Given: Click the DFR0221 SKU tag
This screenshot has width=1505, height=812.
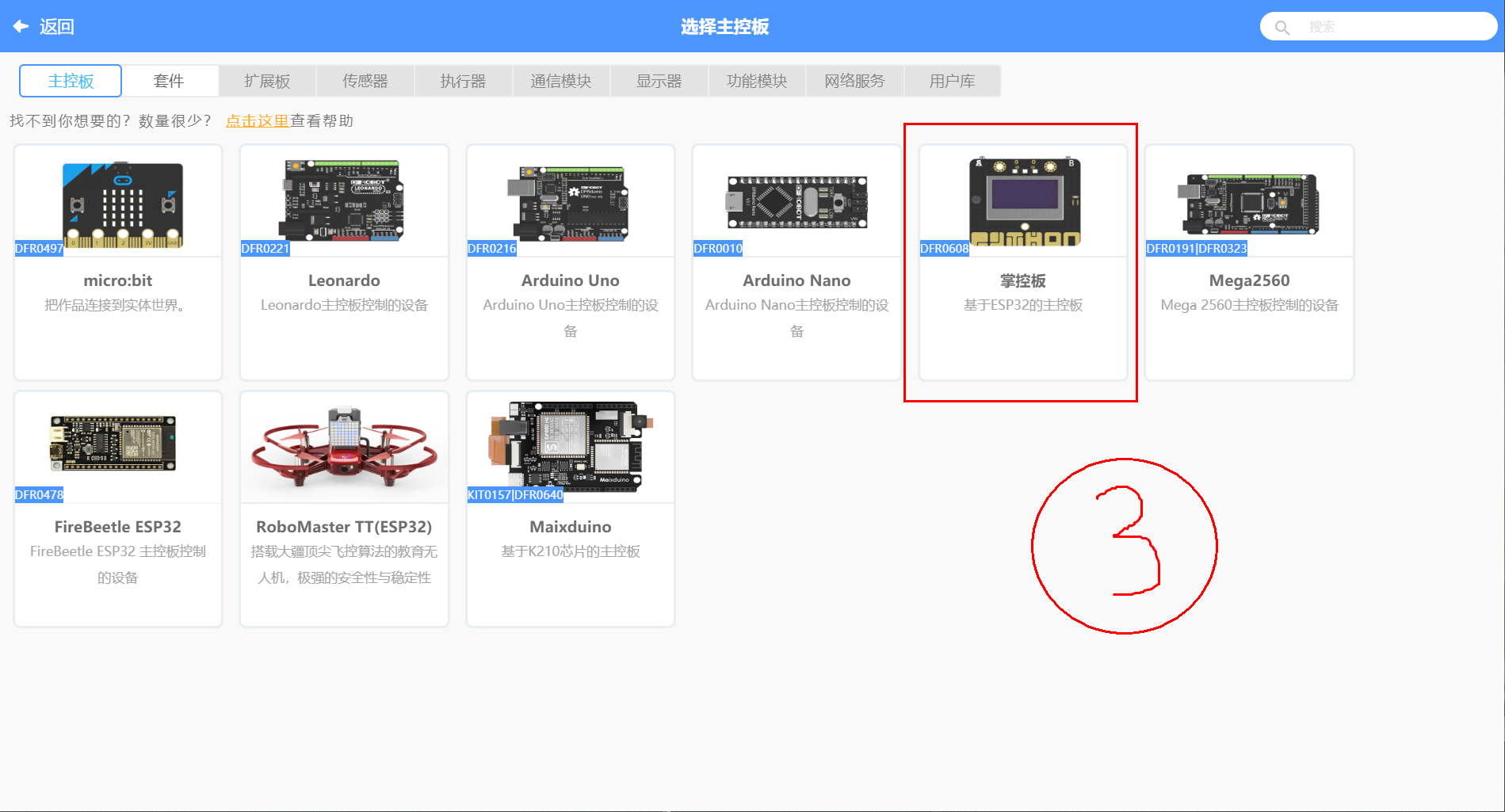Looking at the screenshot, I should tap(265, 249).
